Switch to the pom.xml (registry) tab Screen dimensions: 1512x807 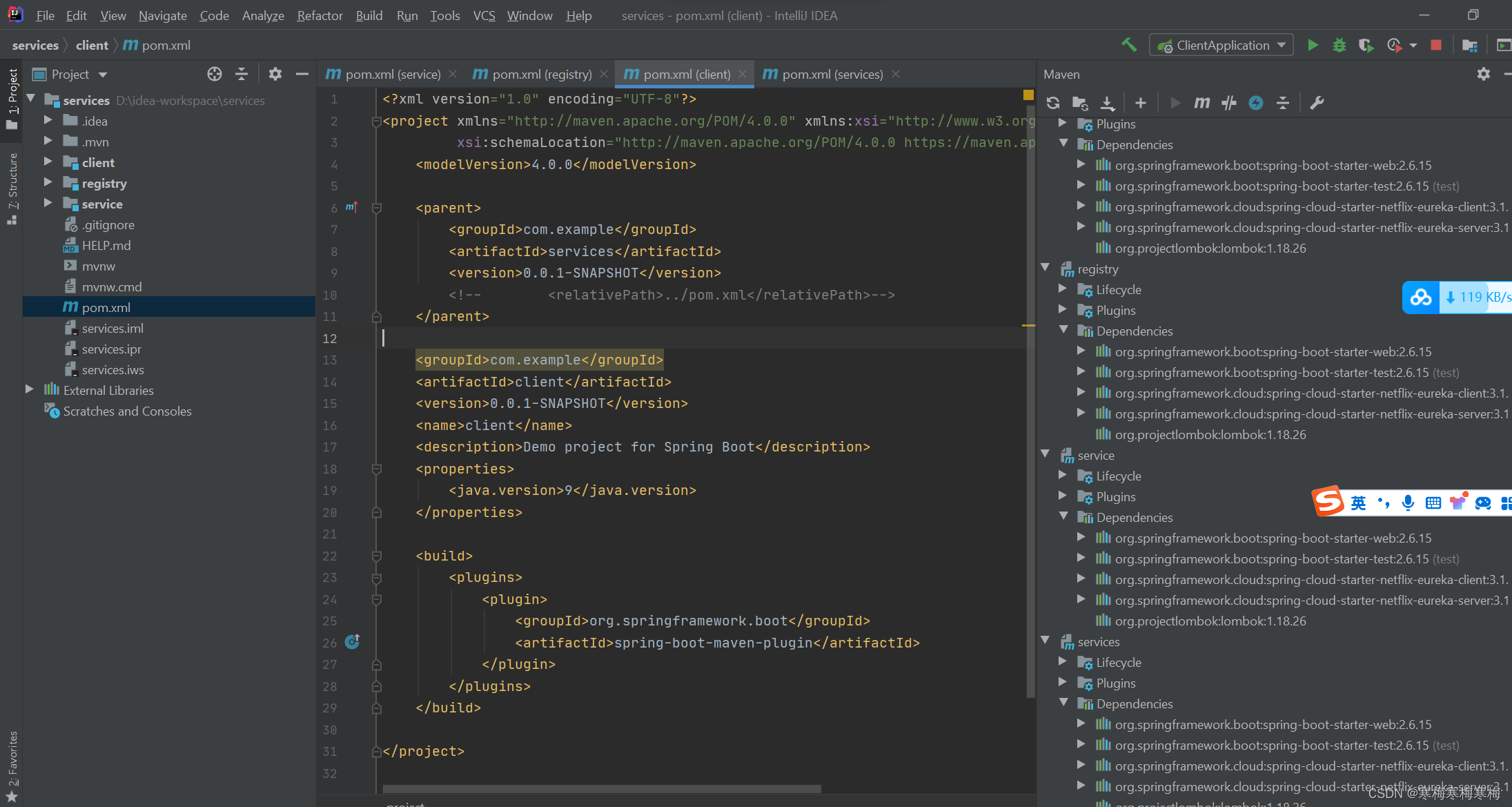(540, 74)
